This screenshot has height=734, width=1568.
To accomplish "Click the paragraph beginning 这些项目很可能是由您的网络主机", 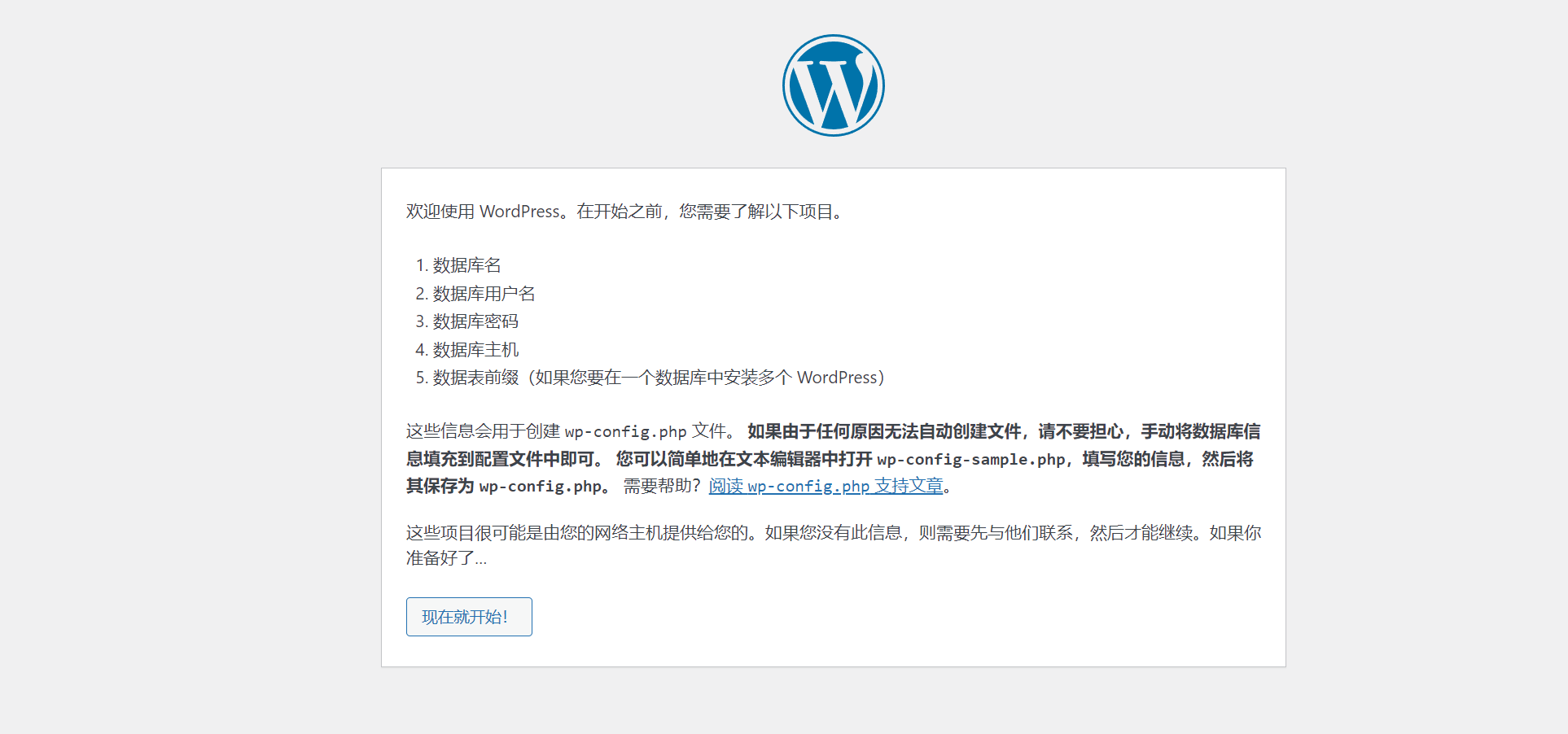I will pos(834,545).
